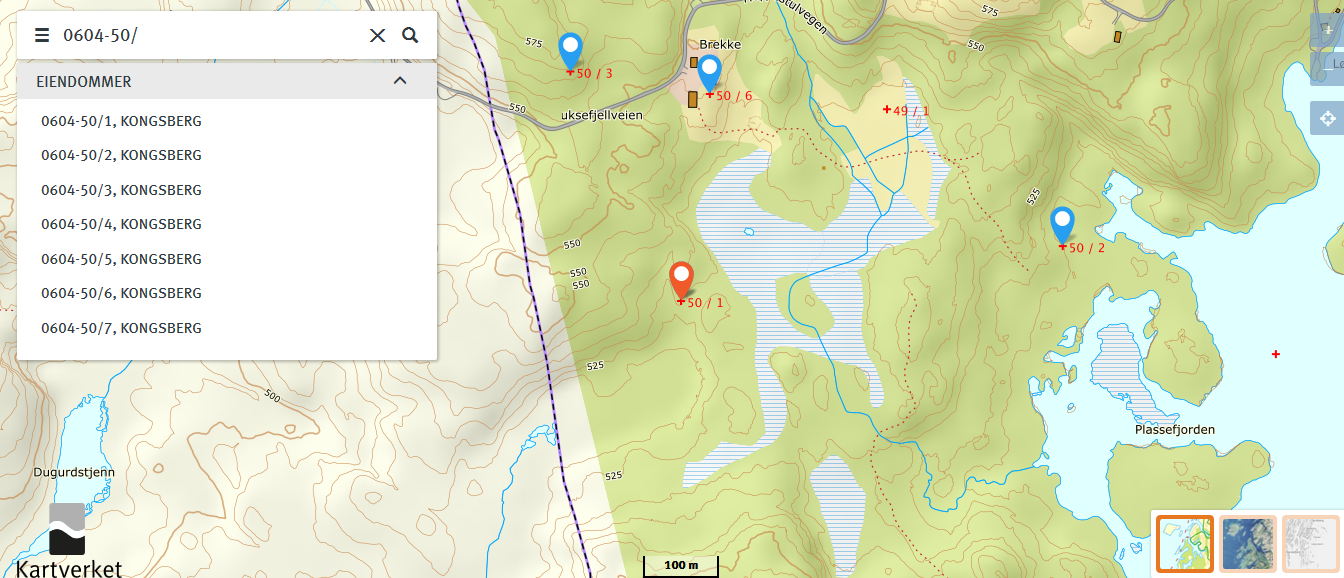This screenshot has height=578, width=1344.
Task: Switch to aerial photo base map
Action: click(x=1248, y=544)
